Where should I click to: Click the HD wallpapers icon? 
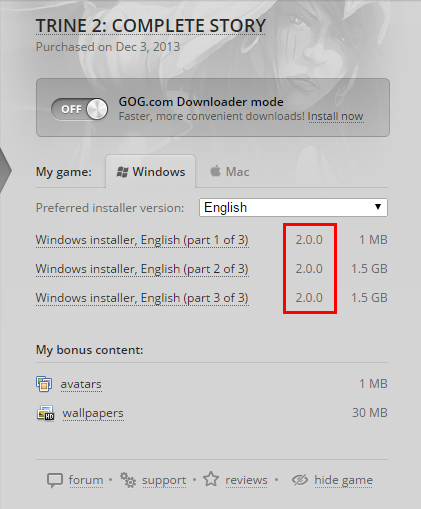[x=45, y=413]
